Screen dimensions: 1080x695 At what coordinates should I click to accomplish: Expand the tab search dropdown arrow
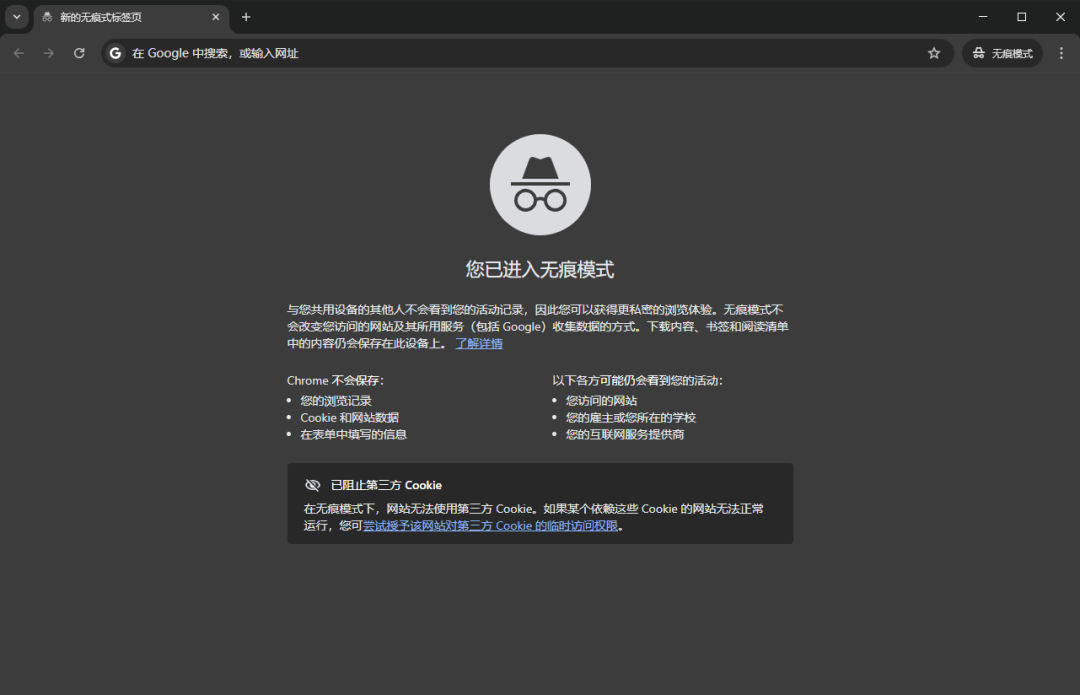coord(16,17)
